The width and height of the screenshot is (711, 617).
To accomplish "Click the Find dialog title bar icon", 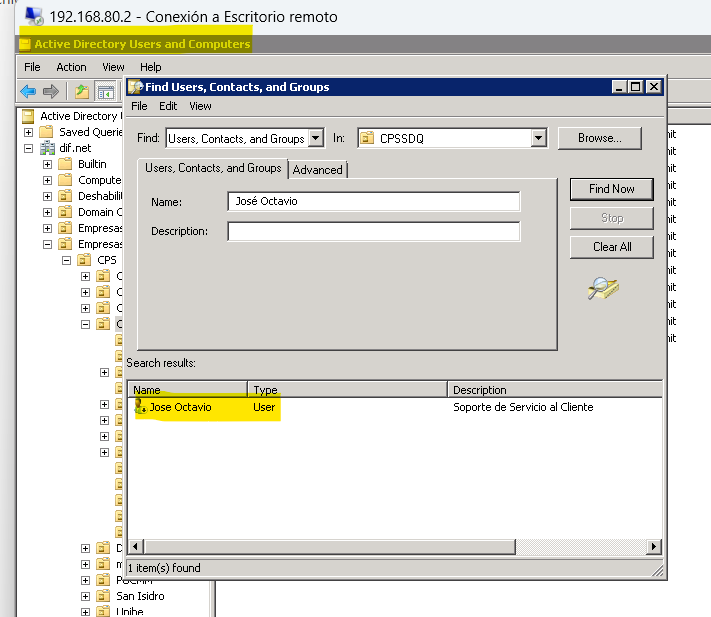I will pyautogui.click(x=136, y=87).
